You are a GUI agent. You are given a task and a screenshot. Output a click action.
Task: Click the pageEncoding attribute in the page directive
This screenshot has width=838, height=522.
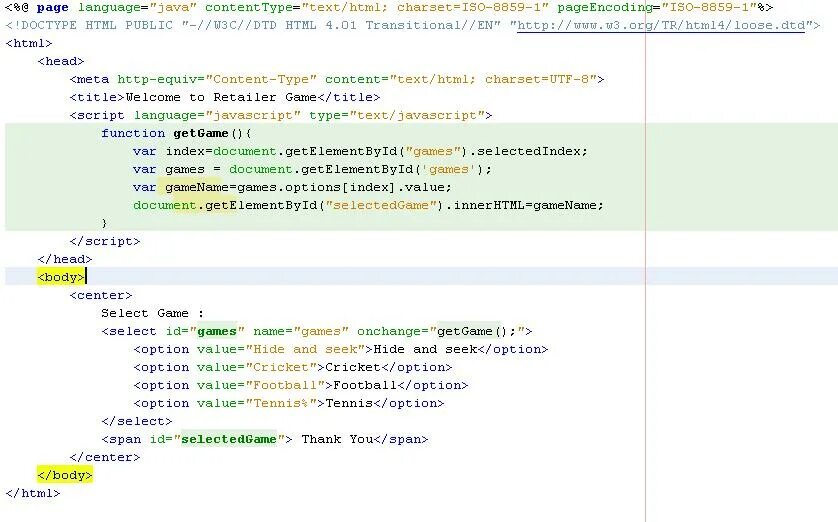point(657,7)
